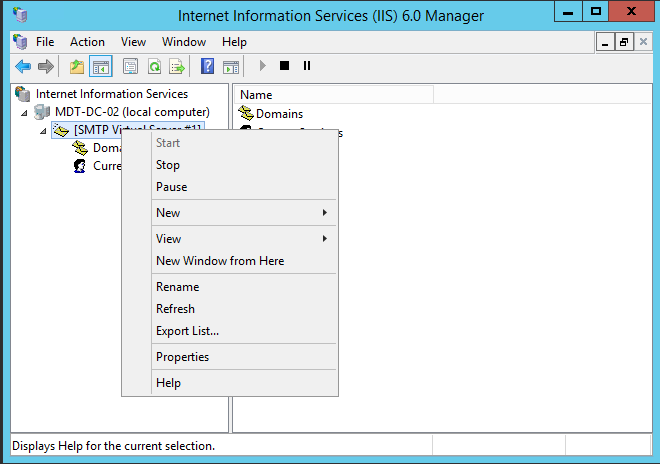Open the Window menu
Viewport: 660px width, 464px height.
[x=184, y=42]
